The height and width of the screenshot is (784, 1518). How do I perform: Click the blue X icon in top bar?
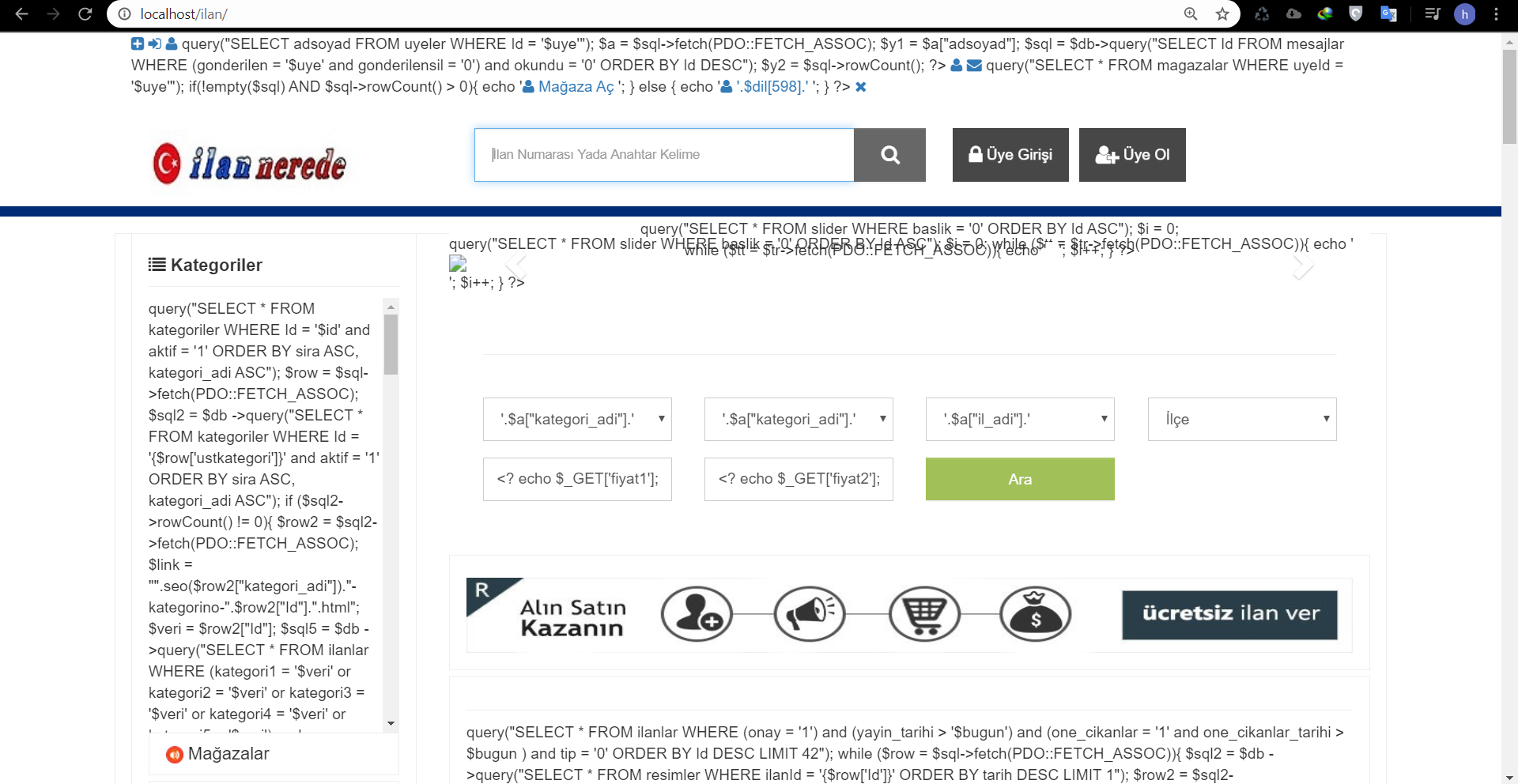click(861, 87)
